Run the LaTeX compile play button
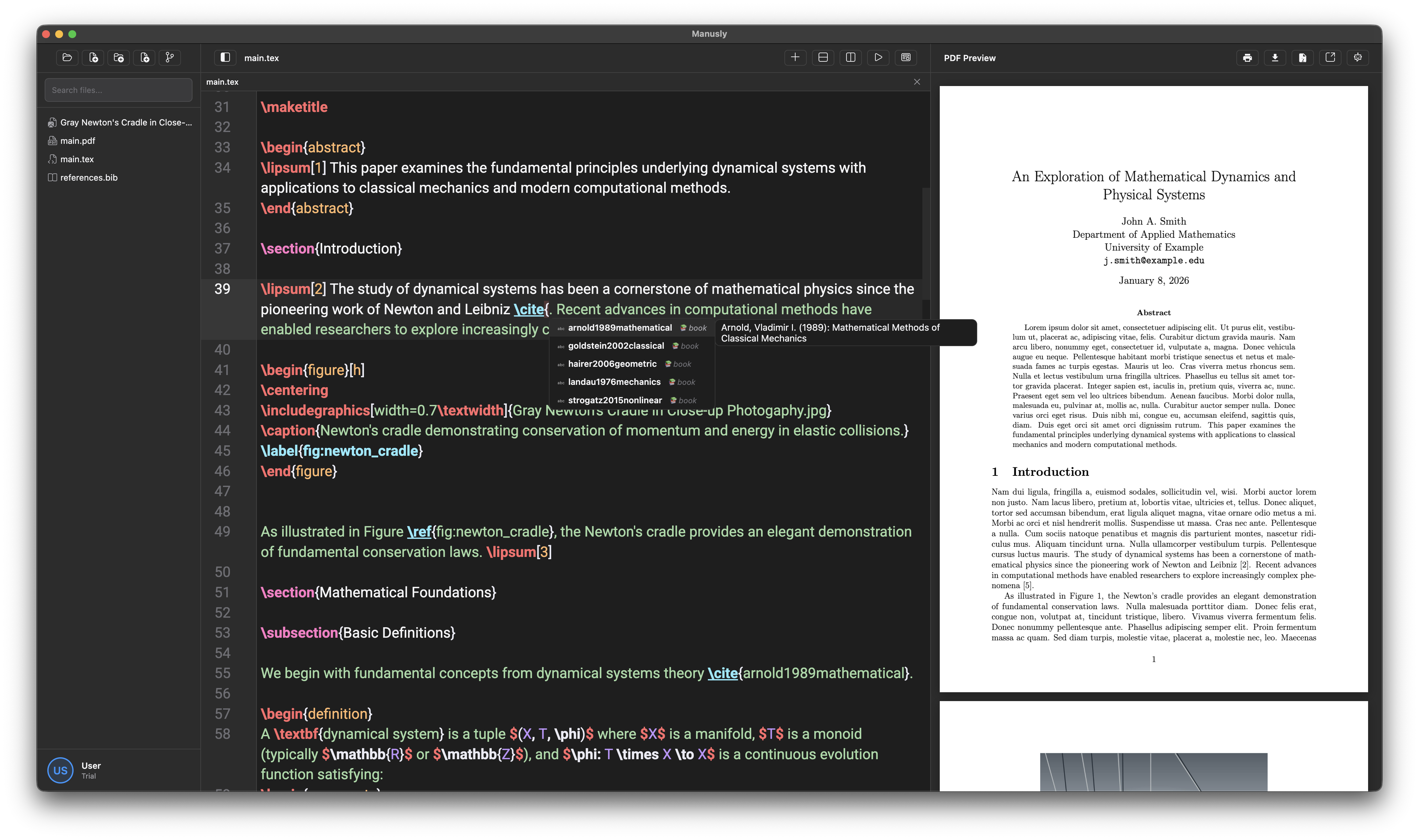1419x840 pixels. click(878, 57)
